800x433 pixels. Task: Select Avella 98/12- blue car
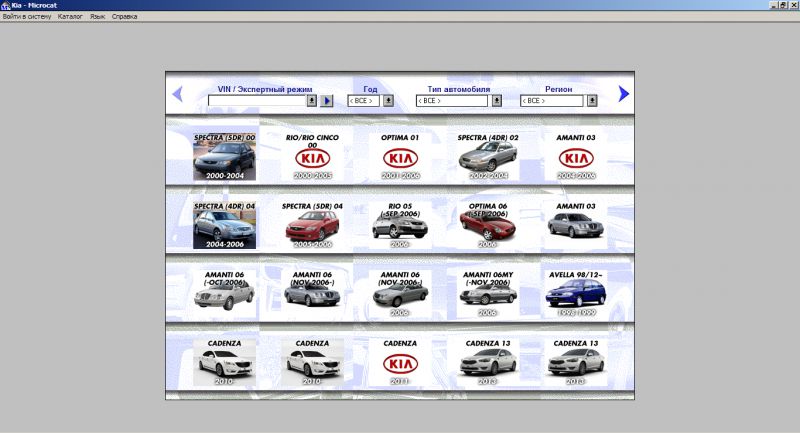576,294
